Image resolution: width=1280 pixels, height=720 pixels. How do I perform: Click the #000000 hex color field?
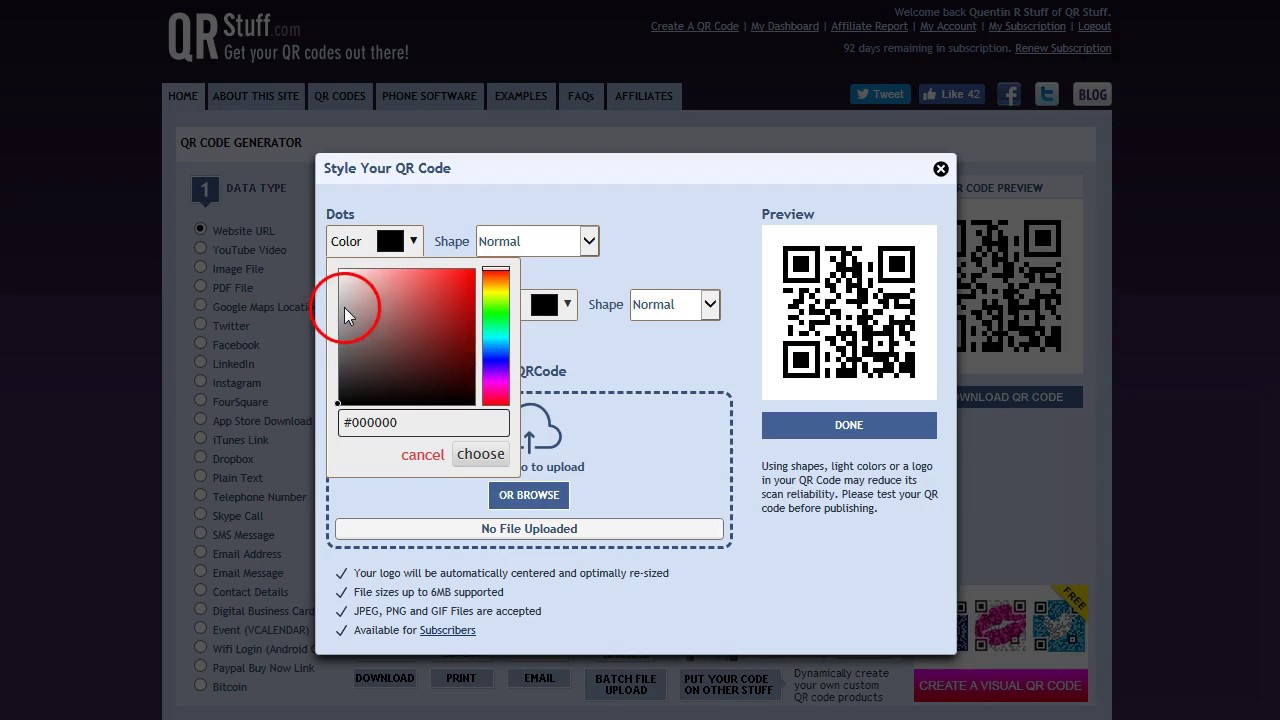coord(423,422)
